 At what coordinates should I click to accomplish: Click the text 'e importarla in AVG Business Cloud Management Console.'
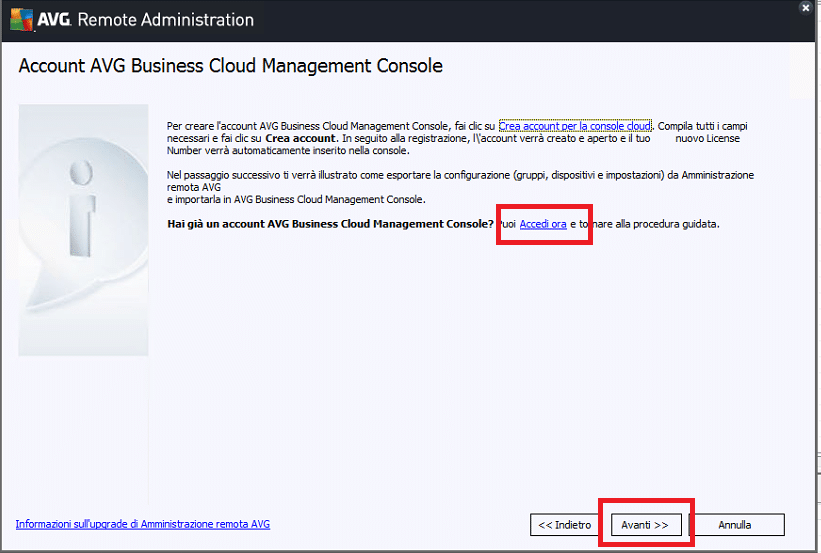tap(296, 200)
